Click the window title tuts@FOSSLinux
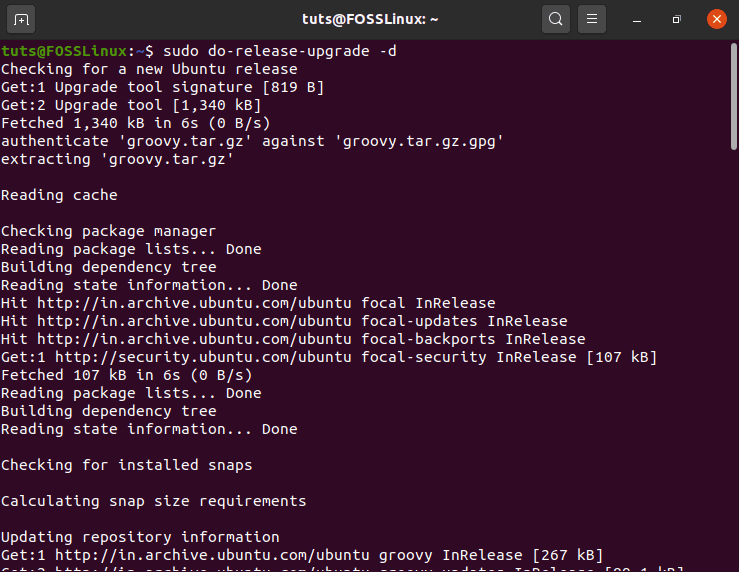739x572 pixels. point(370,19)
